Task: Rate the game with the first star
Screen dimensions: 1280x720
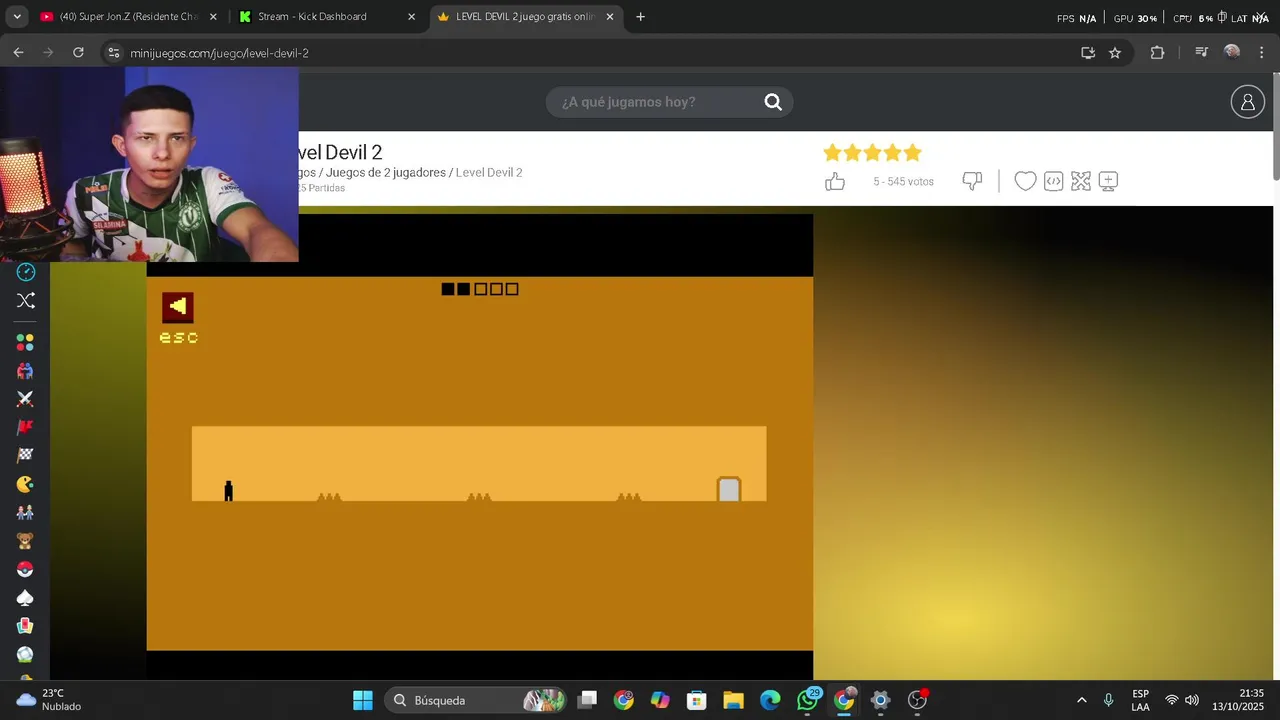Action: (x=832, y=153)
